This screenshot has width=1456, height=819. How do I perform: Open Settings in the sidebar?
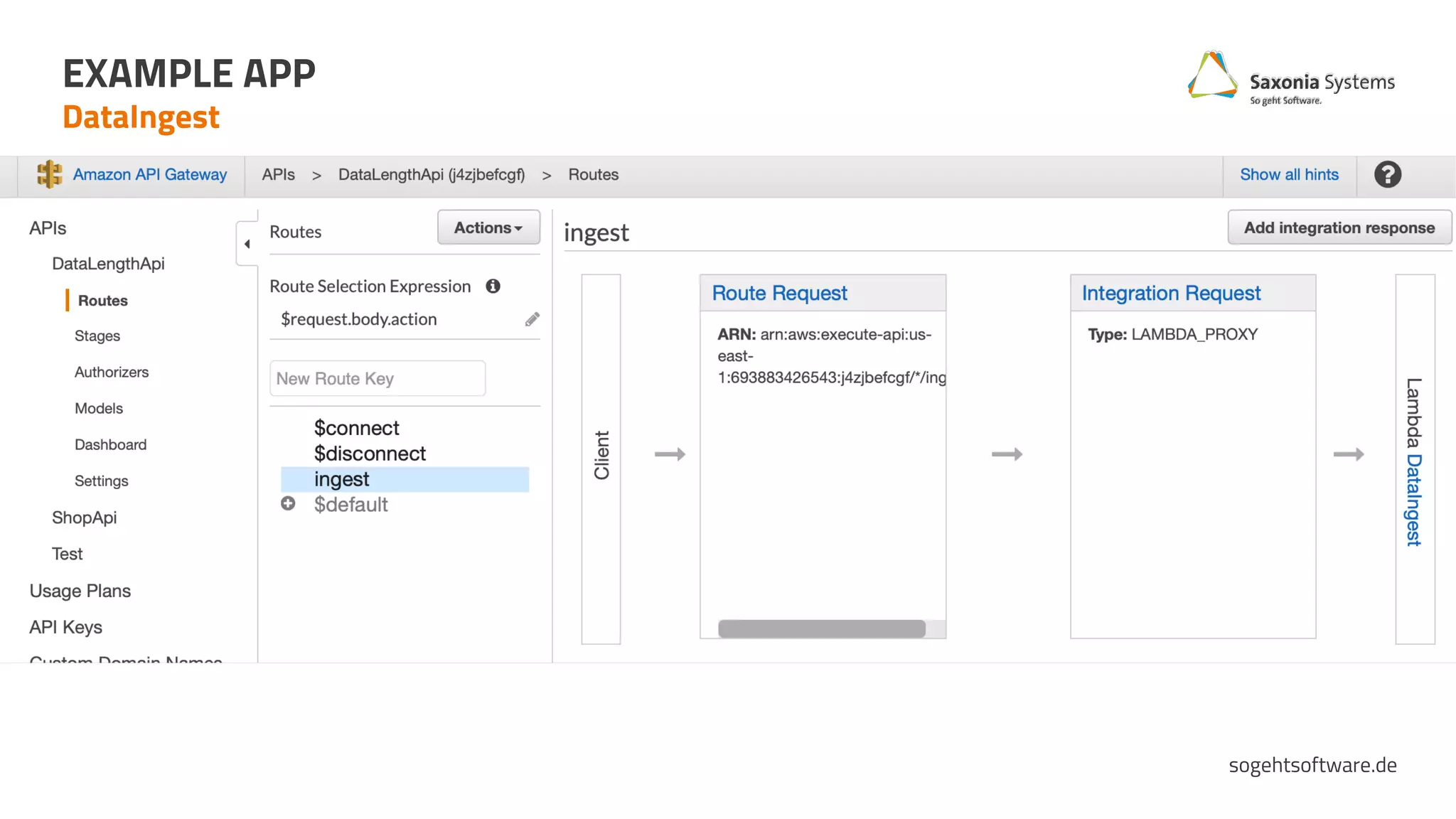(102, 481)
